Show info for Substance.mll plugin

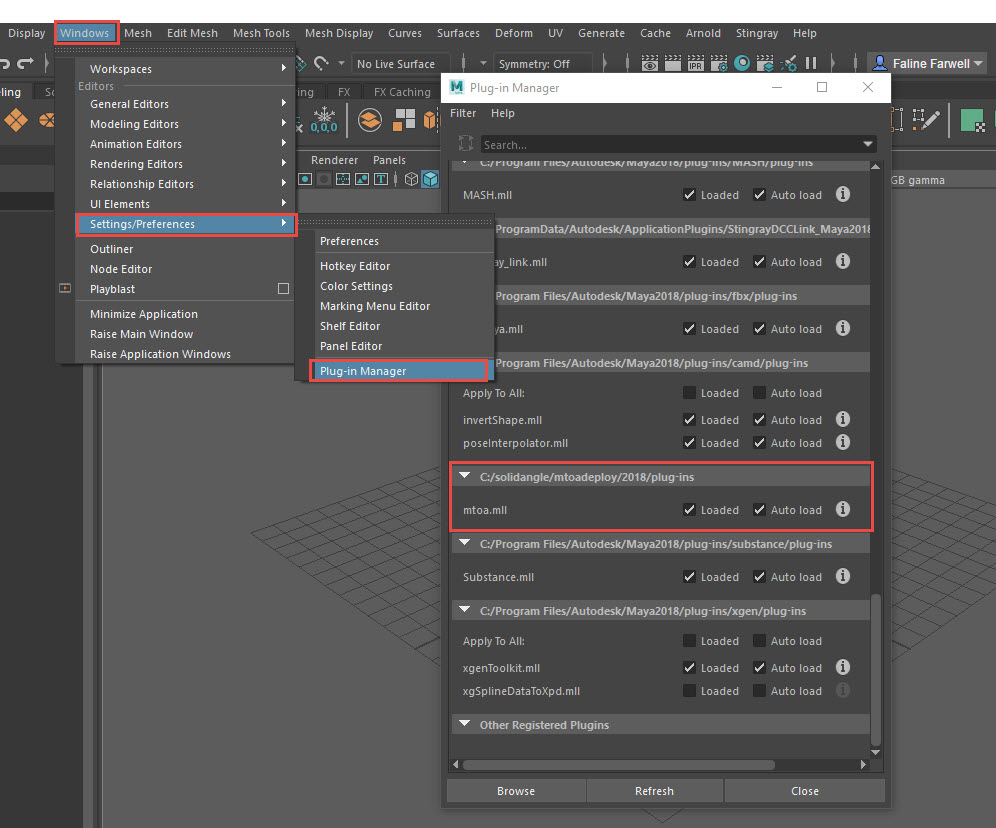pos(842,576)
